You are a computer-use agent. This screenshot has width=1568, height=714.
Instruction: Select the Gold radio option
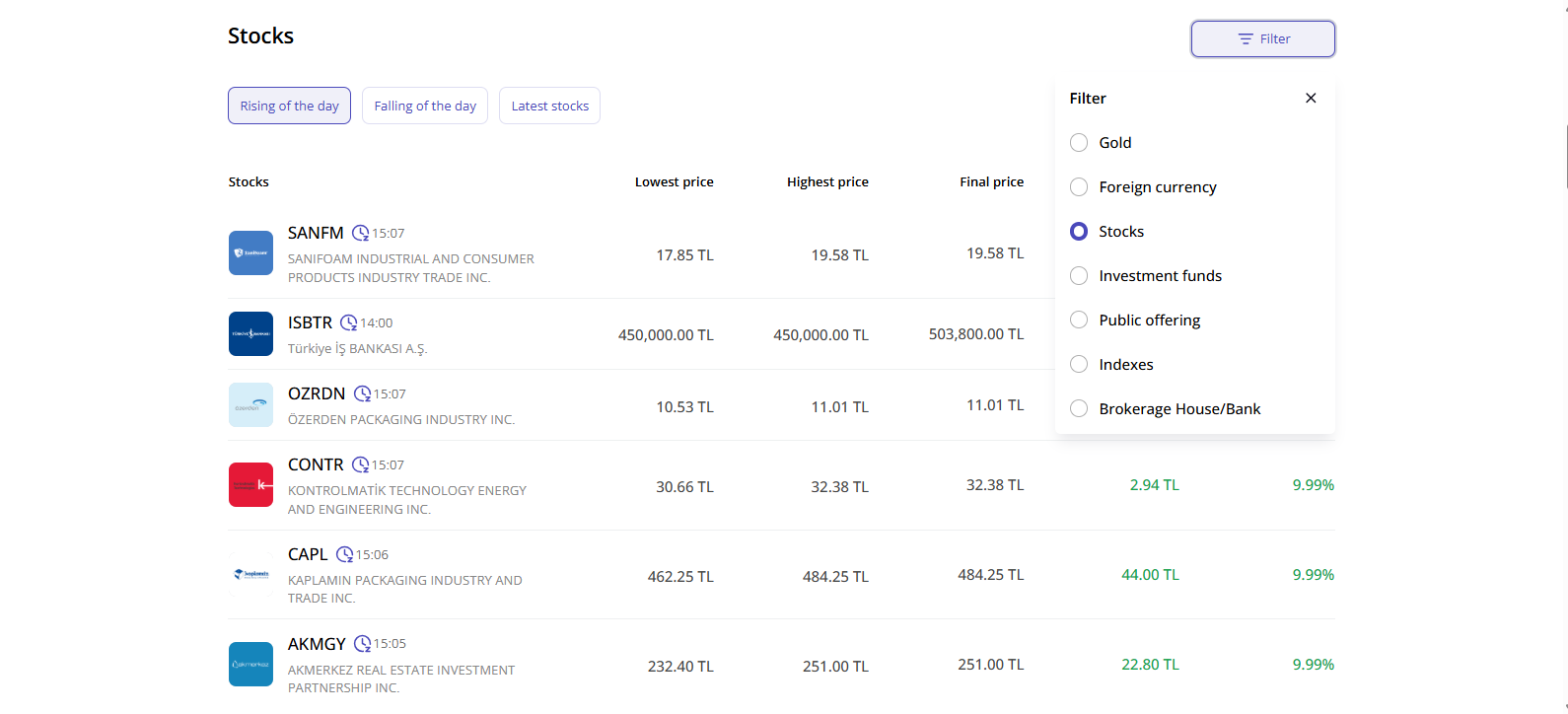click(1079, 143)
